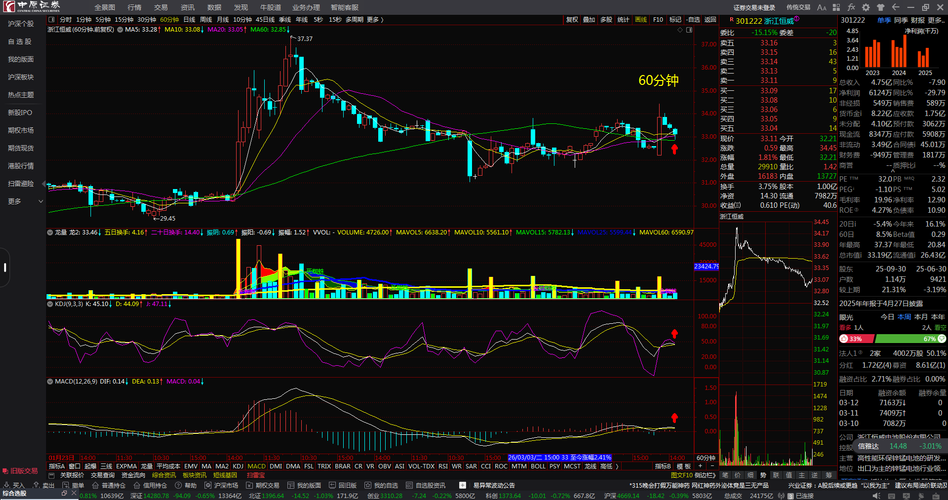Expand more indicators arrow after 筹低

coord(617,466)
